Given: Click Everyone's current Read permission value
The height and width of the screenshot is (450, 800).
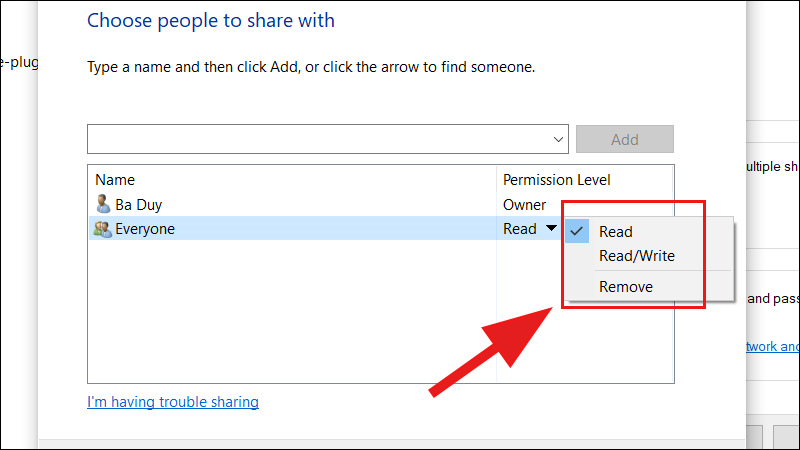Looking at the screenshot, I should click(x=520, y=229).
